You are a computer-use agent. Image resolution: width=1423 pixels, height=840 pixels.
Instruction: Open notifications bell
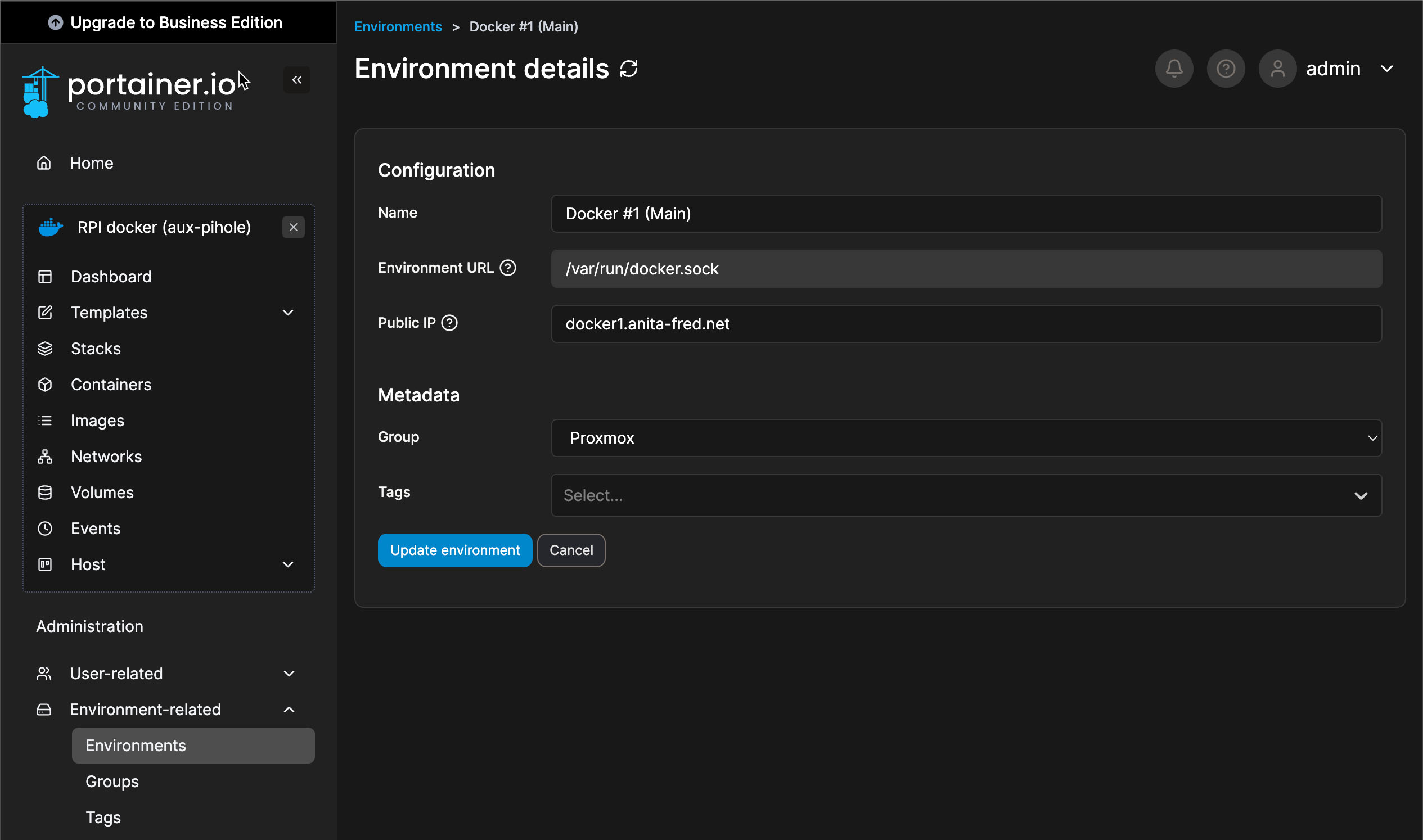[x=1174, y=69]
